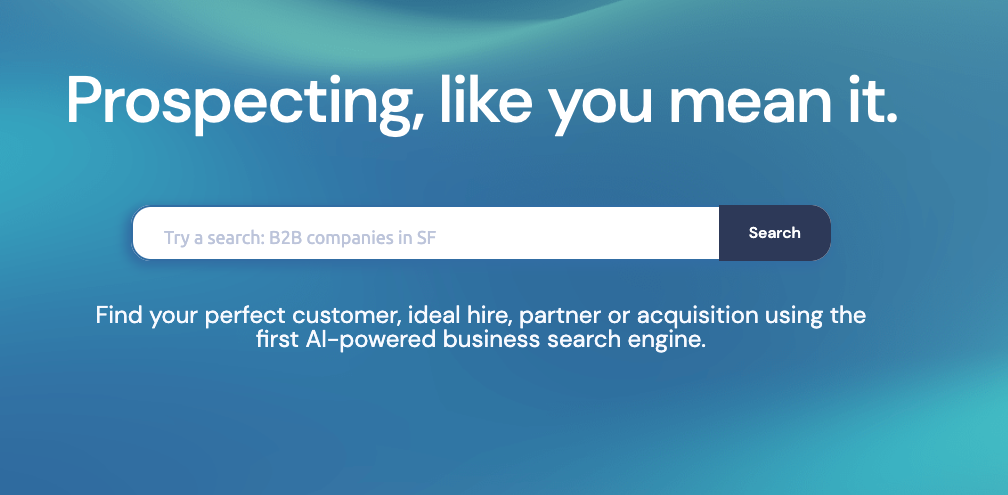Click the word 'business' in the subtitle
Viewport: 1008px width, 495px height.
tap(491, 339)
